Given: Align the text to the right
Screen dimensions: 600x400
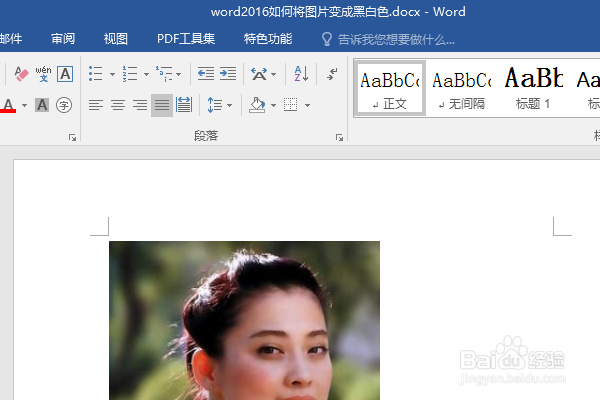Looking at the screenshot, I should click(x=140, y=105).
